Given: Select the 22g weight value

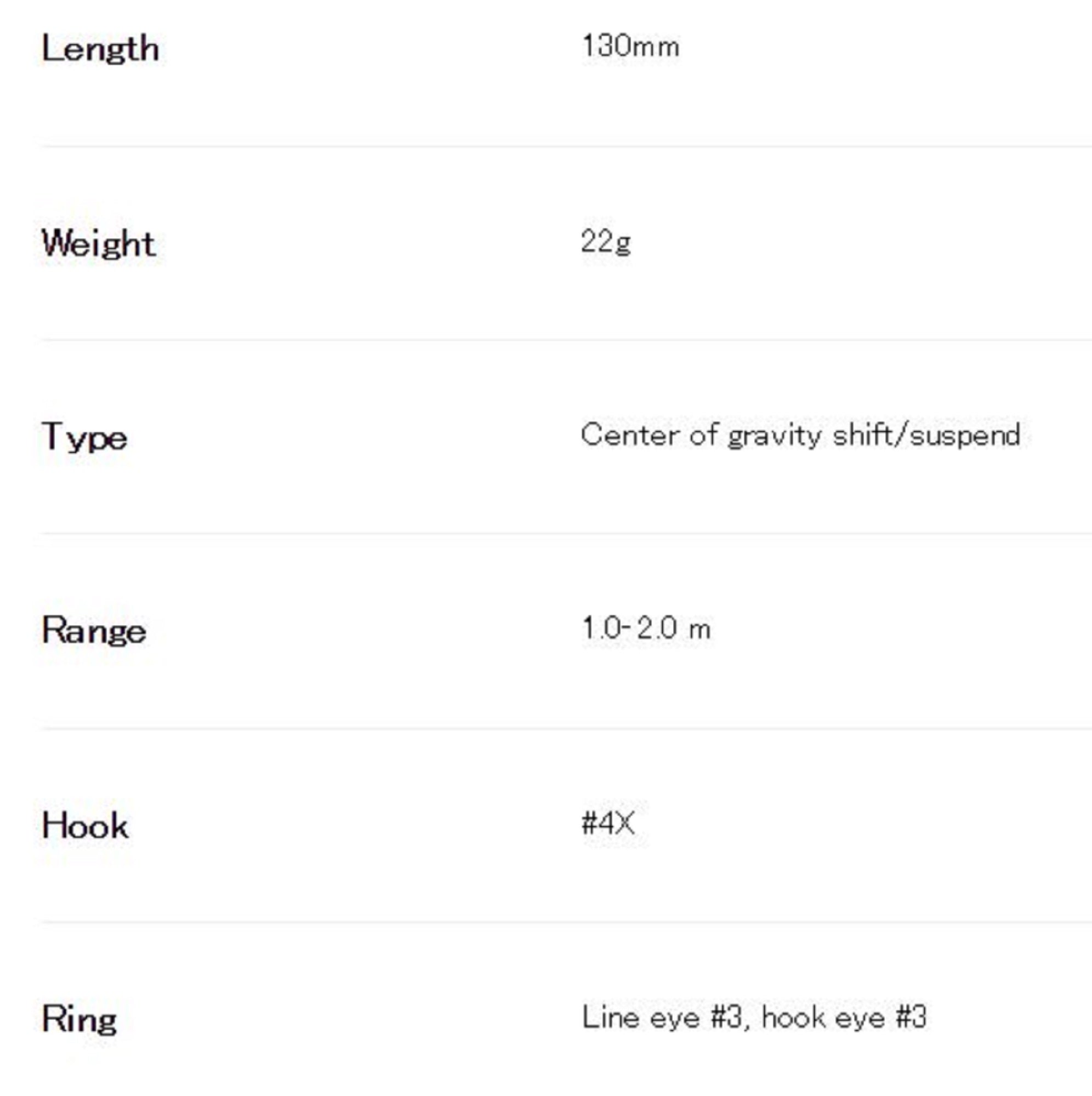Looking at the screenshot, I should (x=605, y=243).
